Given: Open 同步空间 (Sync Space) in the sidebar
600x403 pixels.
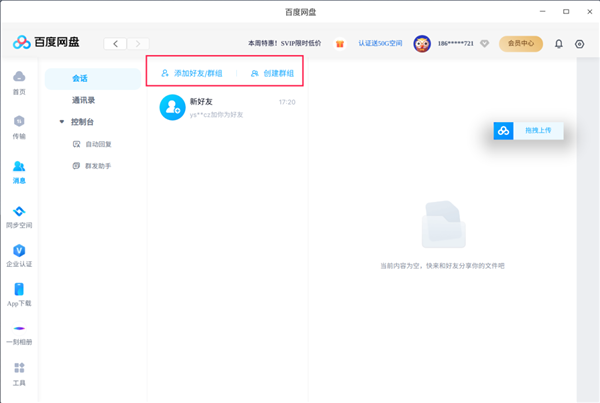Looking at the screenshot, I should tap(19, 215).
